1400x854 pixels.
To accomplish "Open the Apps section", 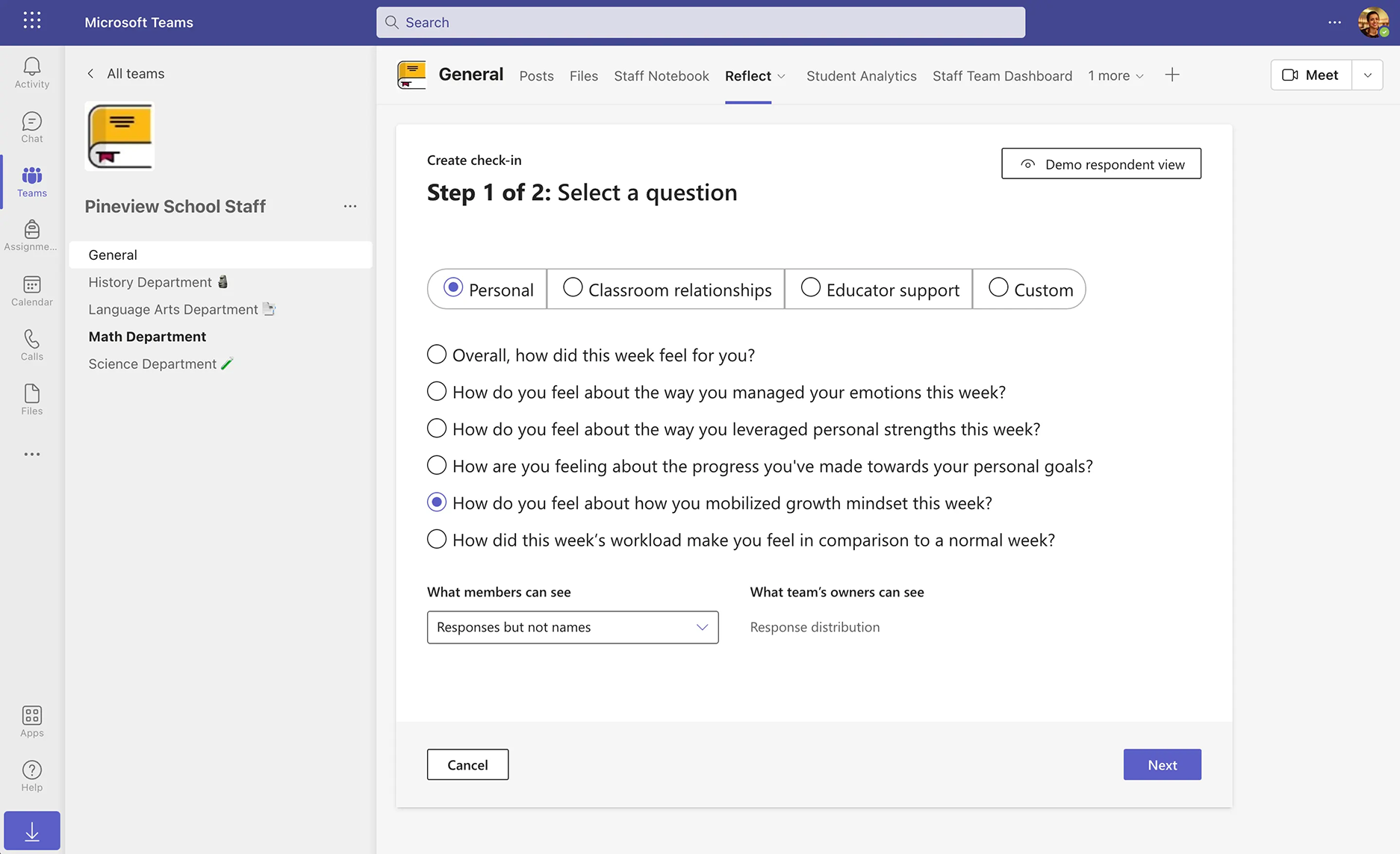I will [x=31, y=719].
